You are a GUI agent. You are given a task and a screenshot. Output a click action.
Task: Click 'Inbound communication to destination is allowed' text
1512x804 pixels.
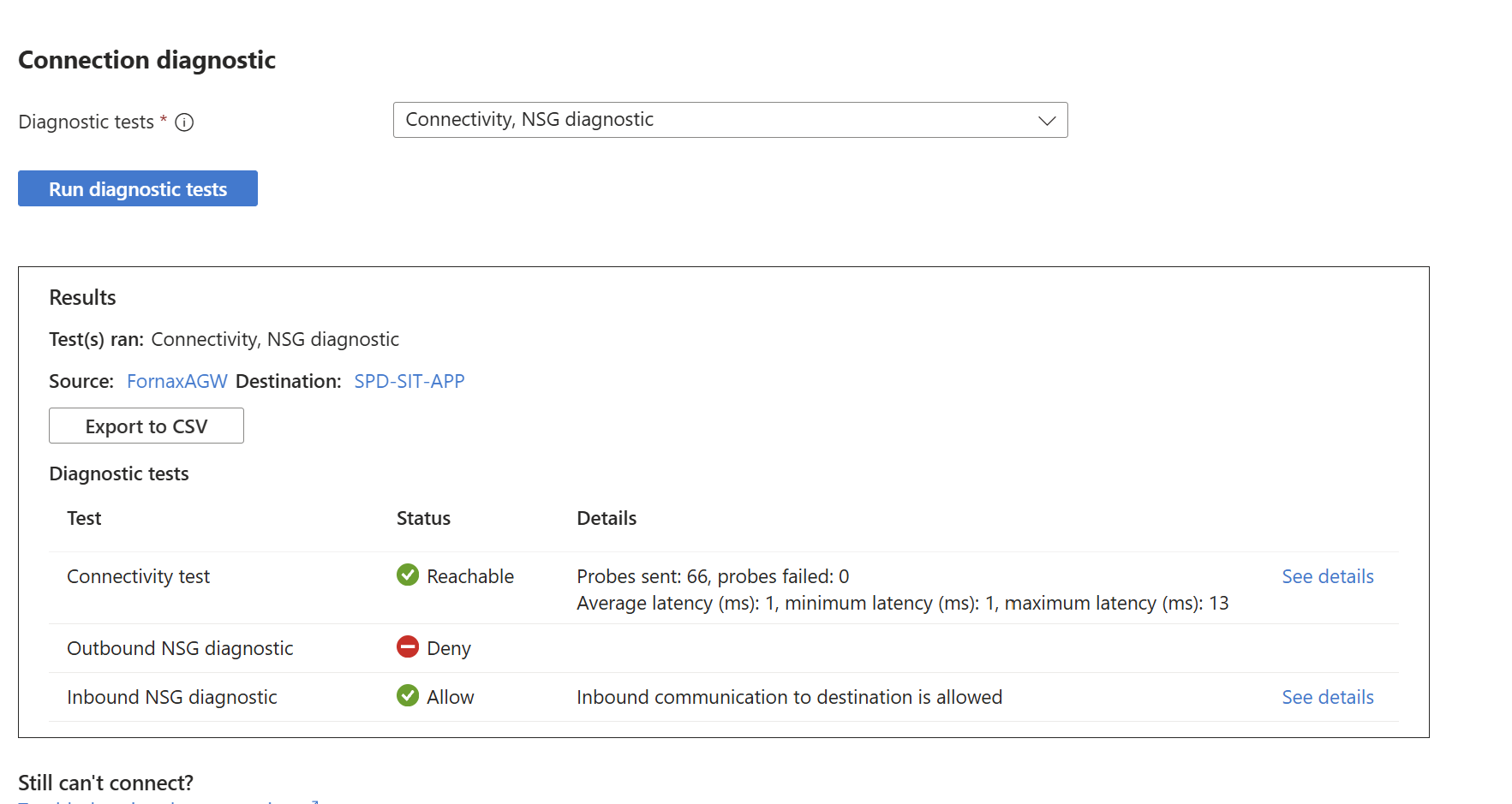pos(789,697)
